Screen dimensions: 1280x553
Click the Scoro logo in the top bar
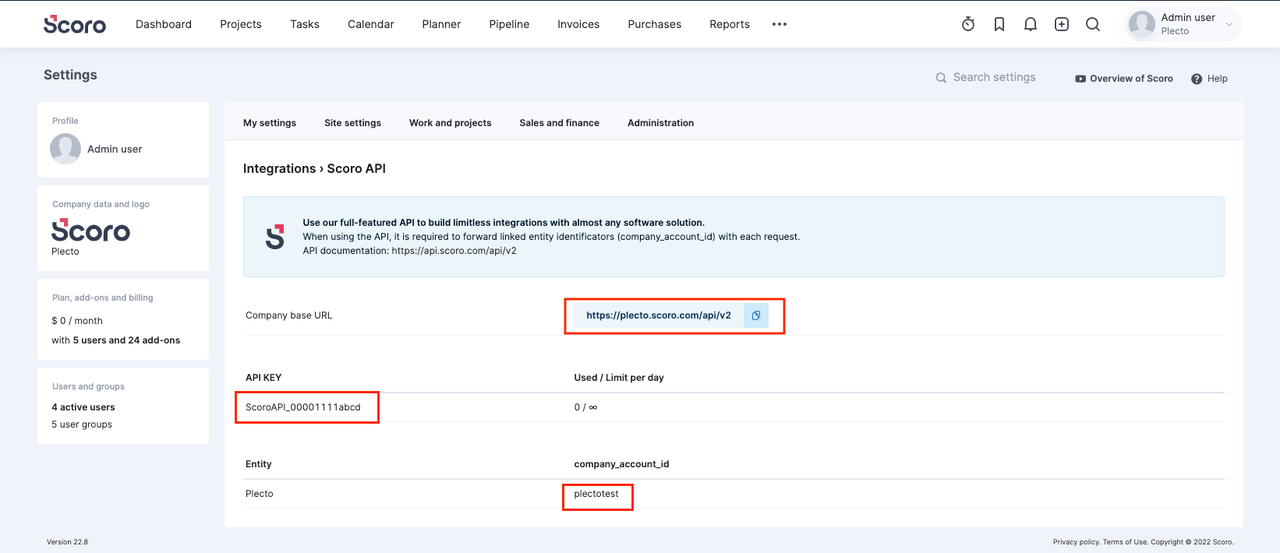[x=74, y=24]
